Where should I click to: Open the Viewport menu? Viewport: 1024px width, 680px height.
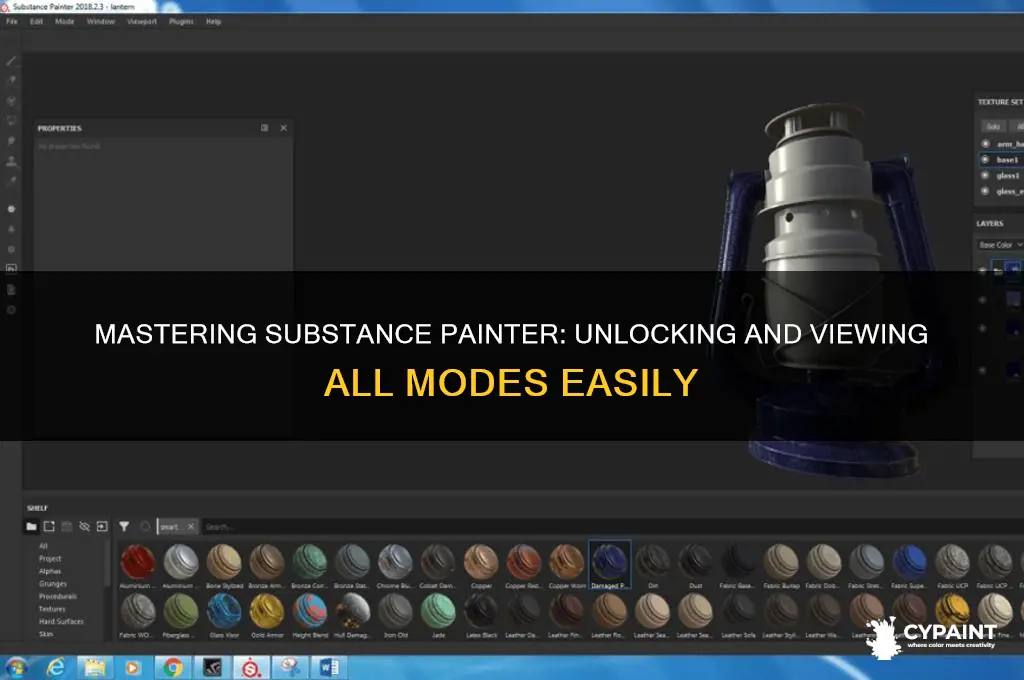pyautogui.click(x=142, y=22)
